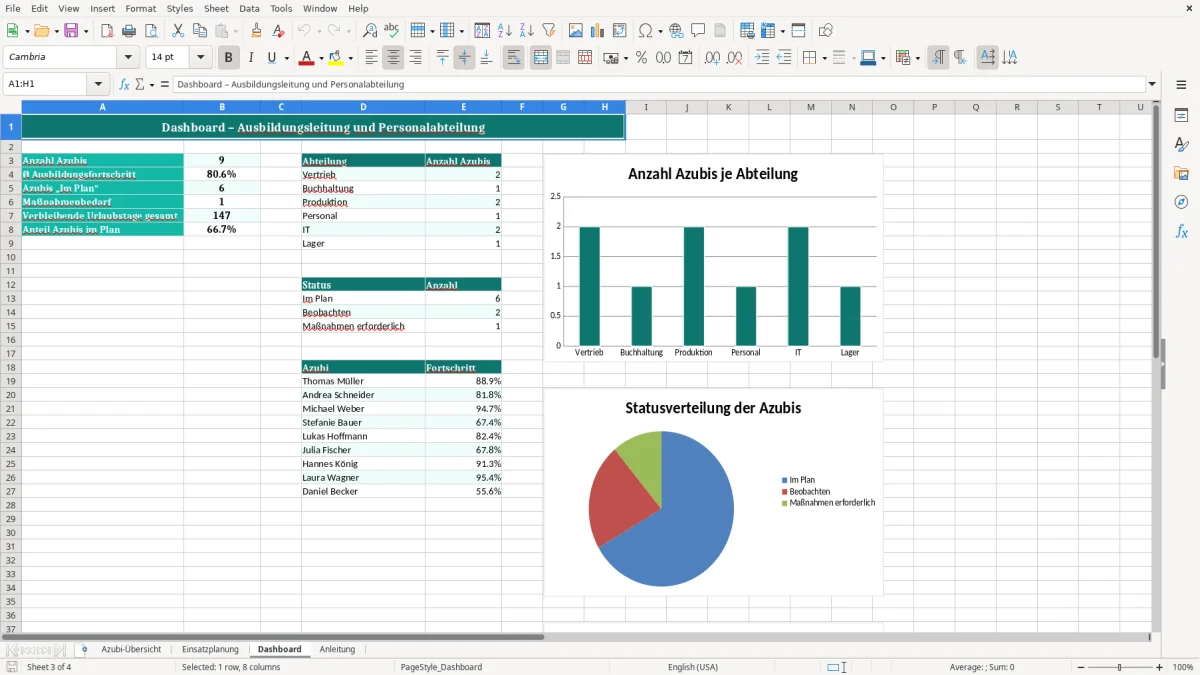1200x675 pixels.
Task: Sort descending icon in toolbar
Action: [527, 31]
